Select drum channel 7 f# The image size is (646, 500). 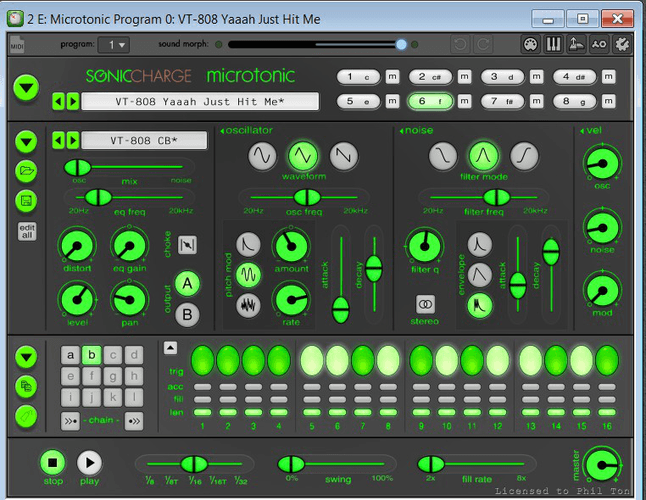tap(502, 101)
